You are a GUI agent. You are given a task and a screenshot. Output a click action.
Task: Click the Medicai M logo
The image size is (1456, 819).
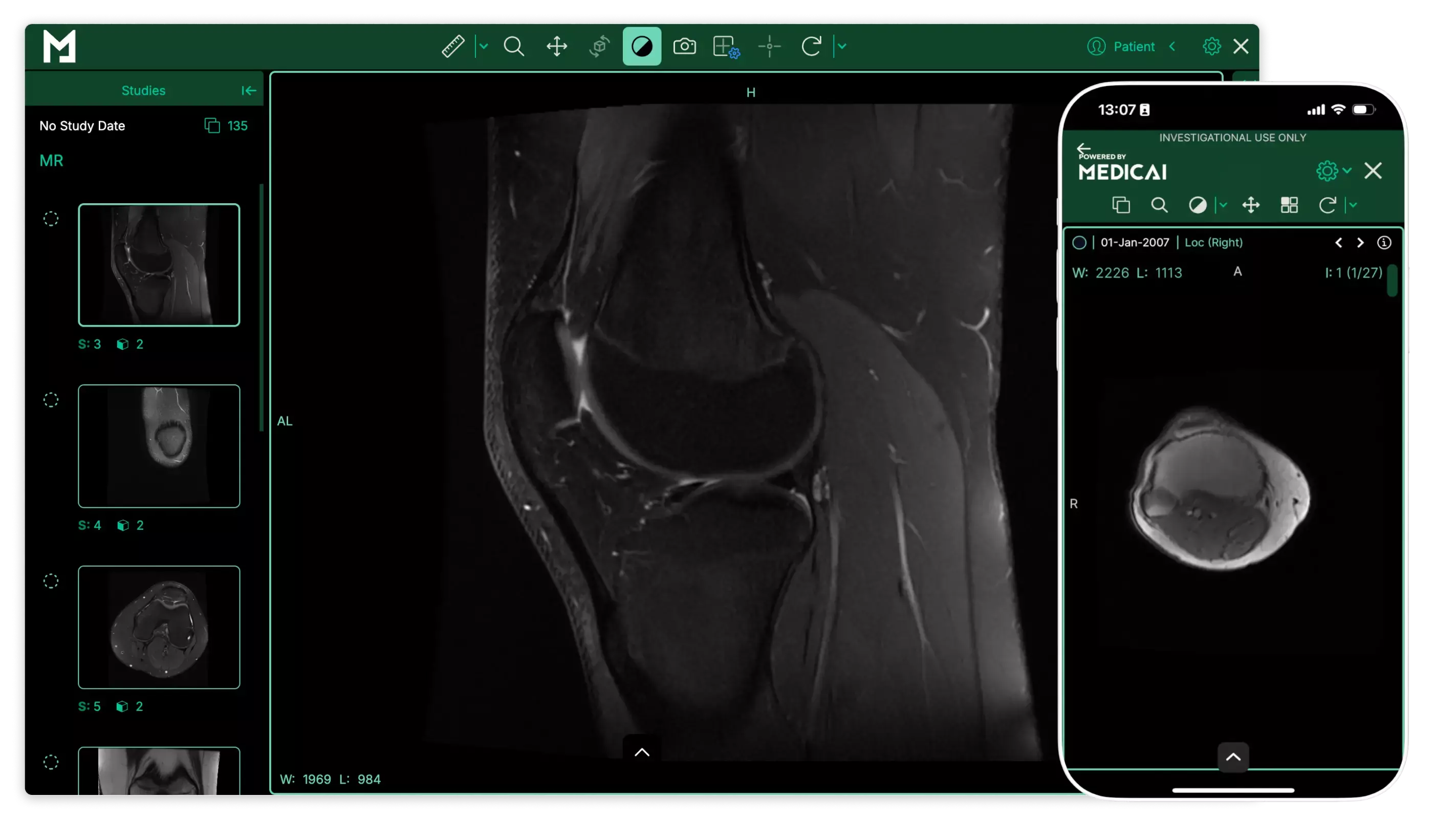[x=59, y=47]
